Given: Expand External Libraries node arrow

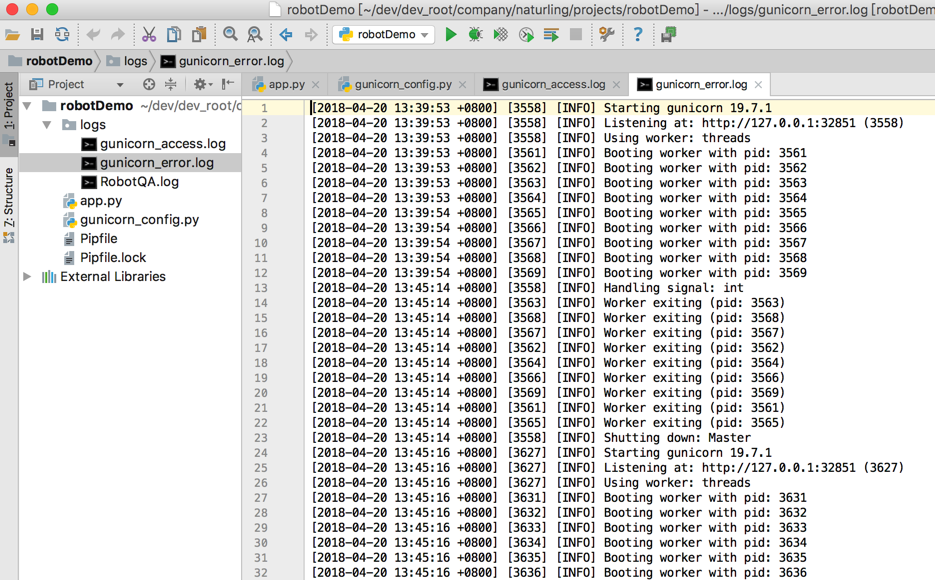Looking at the screenshot, I should click(27, 277).
